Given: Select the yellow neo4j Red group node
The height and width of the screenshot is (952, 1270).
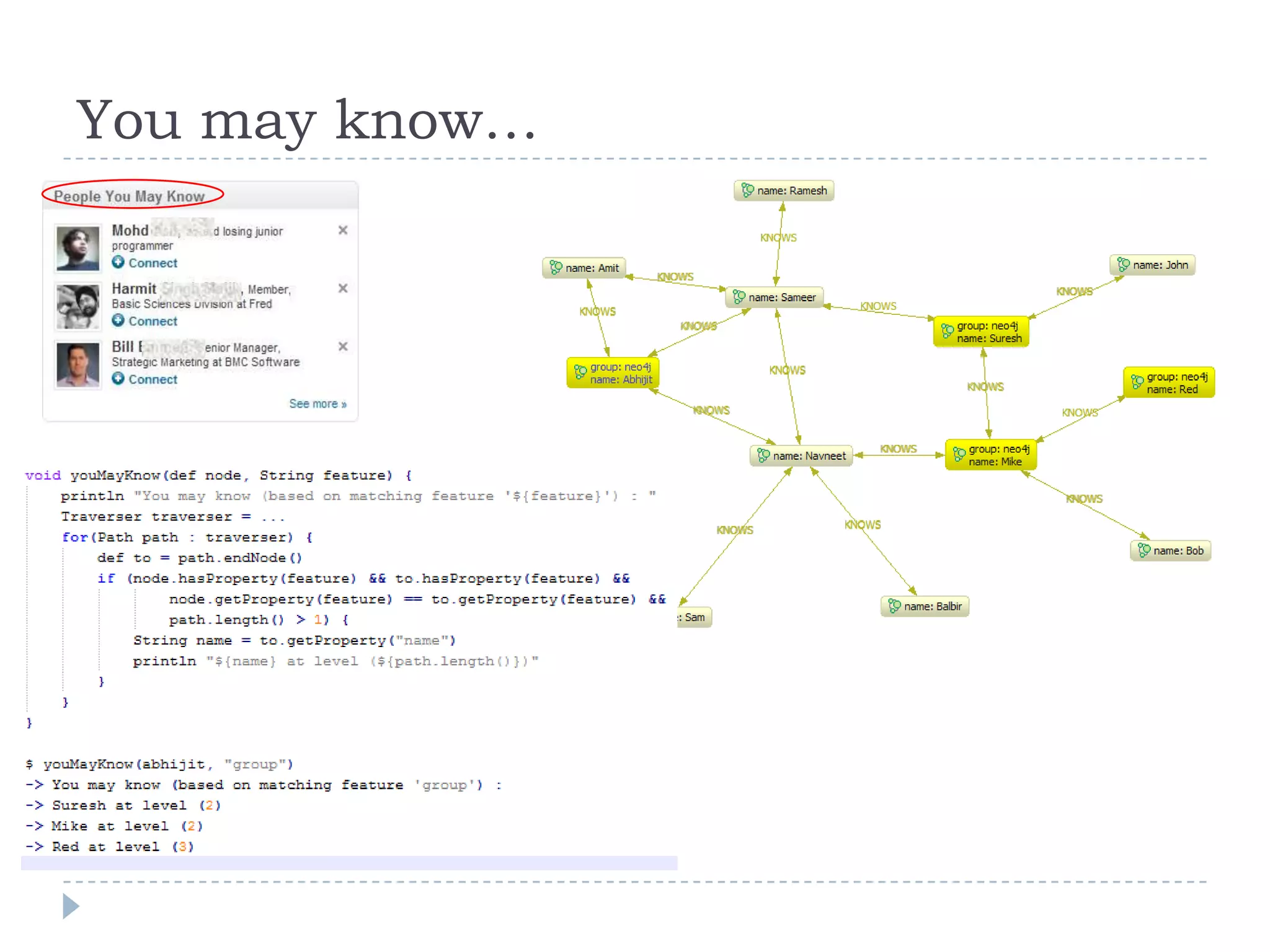Looking at the screenshot, I should (x=1169, y=382).
